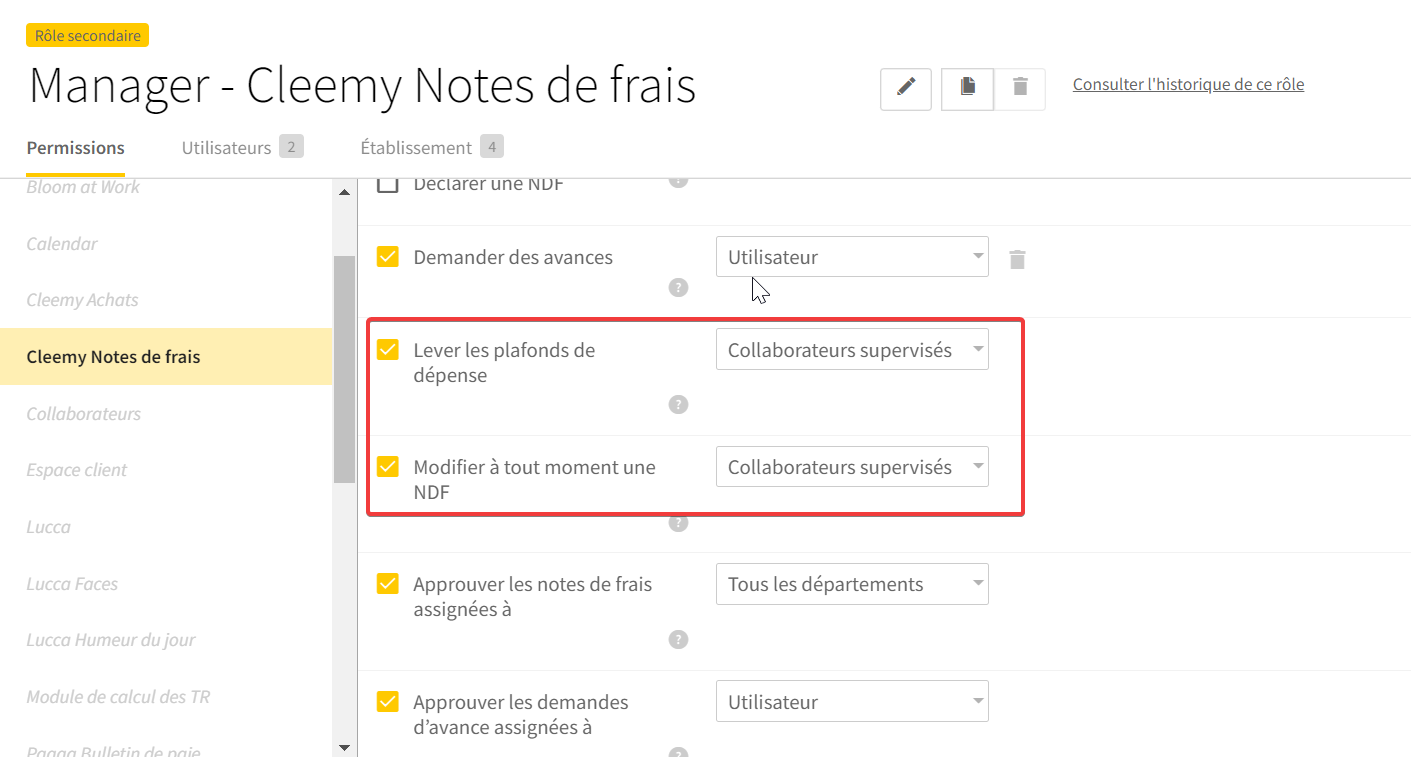Open scope dropdown for Modifier à tout moment
This screenshot has height=757, width=1411.
tap(852, 467)
